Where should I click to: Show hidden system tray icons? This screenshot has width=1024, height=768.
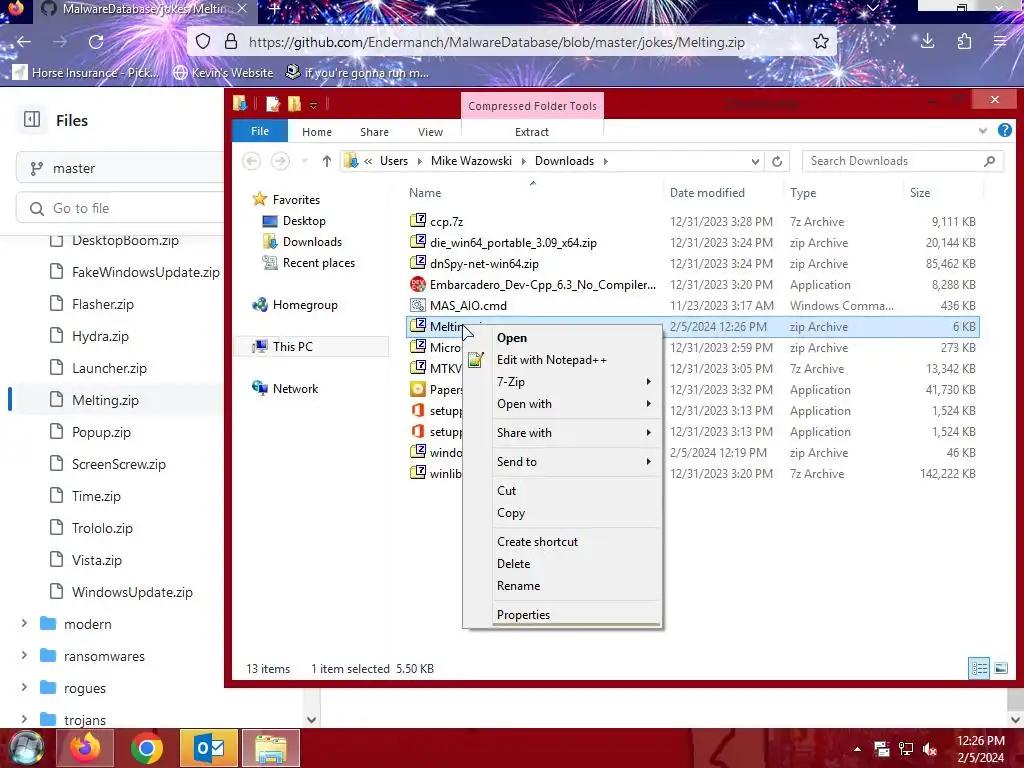[x=857, y=749]
